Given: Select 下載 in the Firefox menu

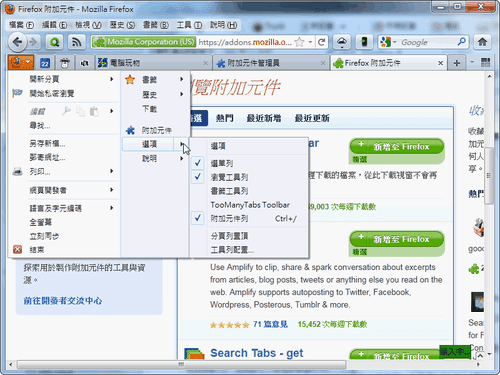Looking at the screenshot, I should click(155, 109).
